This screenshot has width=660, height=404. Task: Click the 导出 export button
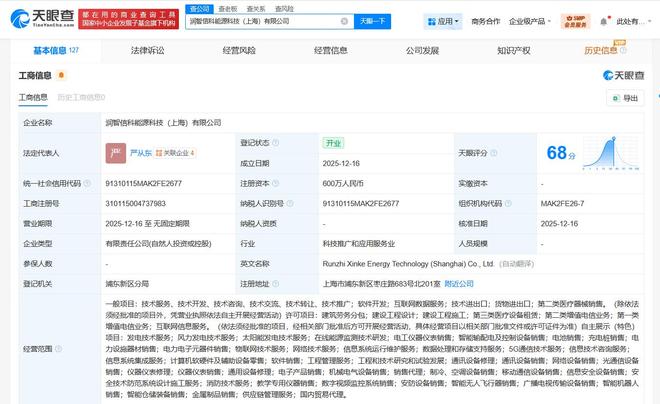point(625,98)
